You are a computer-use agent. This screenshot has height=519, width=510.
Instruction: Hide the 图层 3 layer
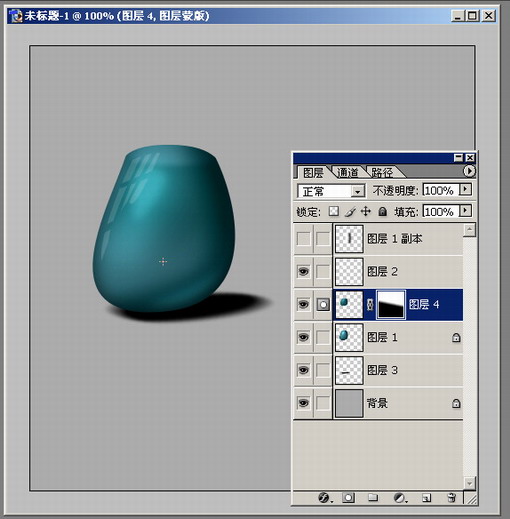tap(303, 370)
